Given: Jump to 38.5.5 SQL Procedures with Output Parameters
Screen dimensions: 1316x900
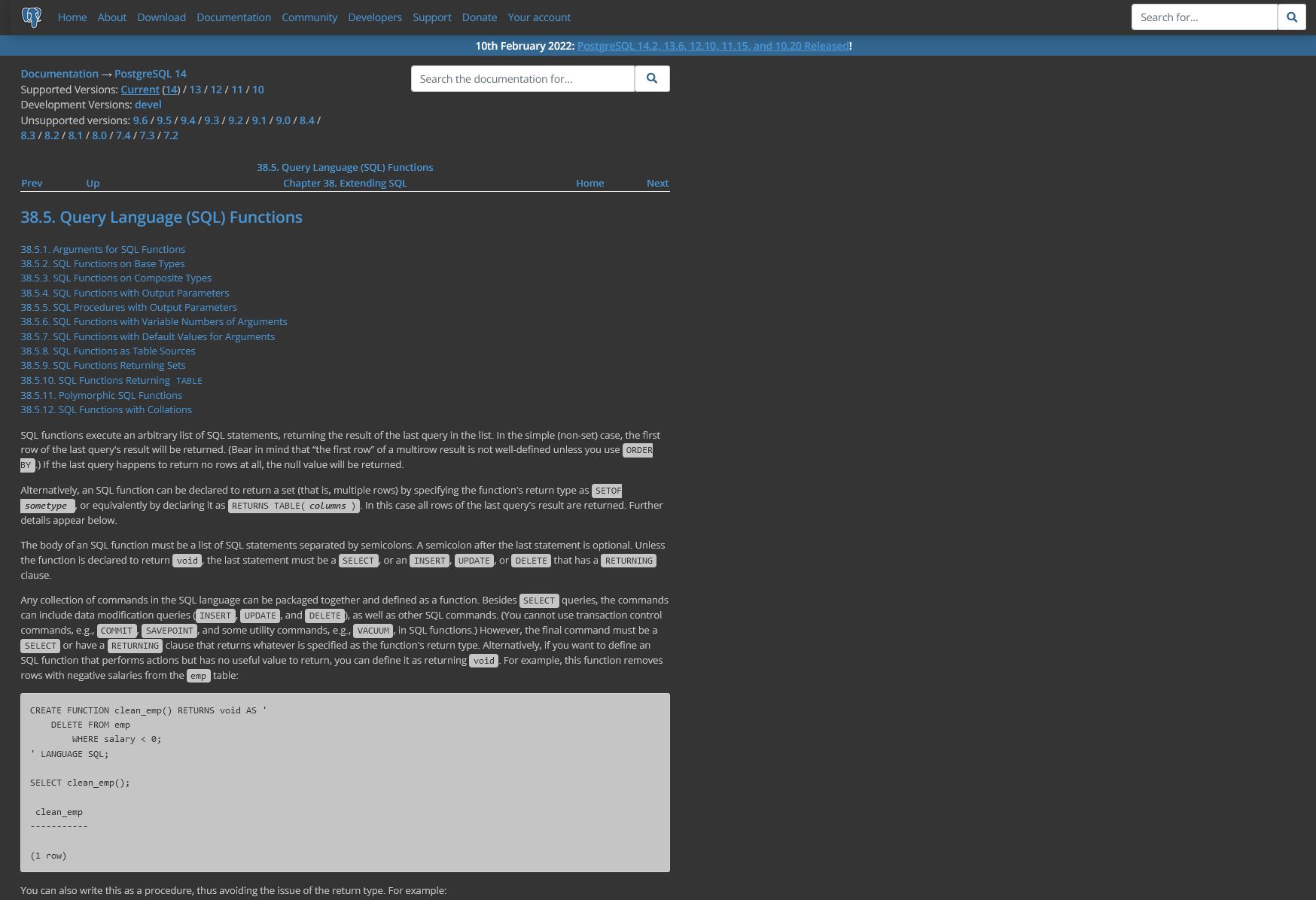Looking at the screenshot, I should click(x=129, y=307).
